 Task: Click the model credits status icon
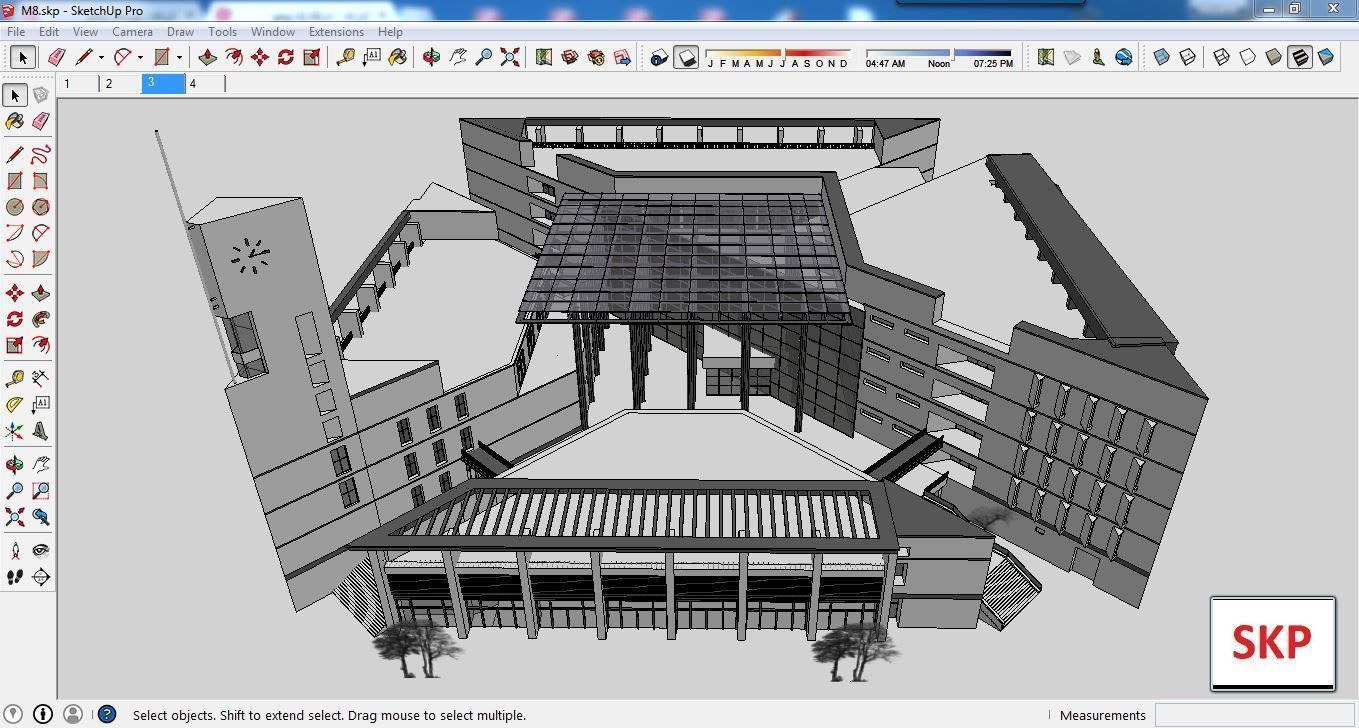click(43, 714)
